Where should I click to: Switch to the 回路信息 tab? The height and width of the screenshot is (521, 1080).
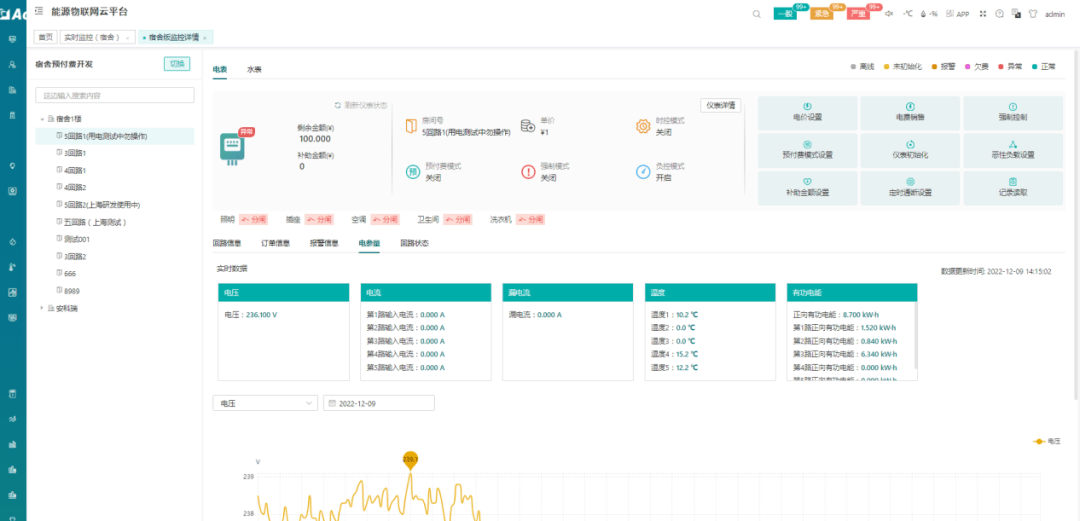click(x=227, y=243)
